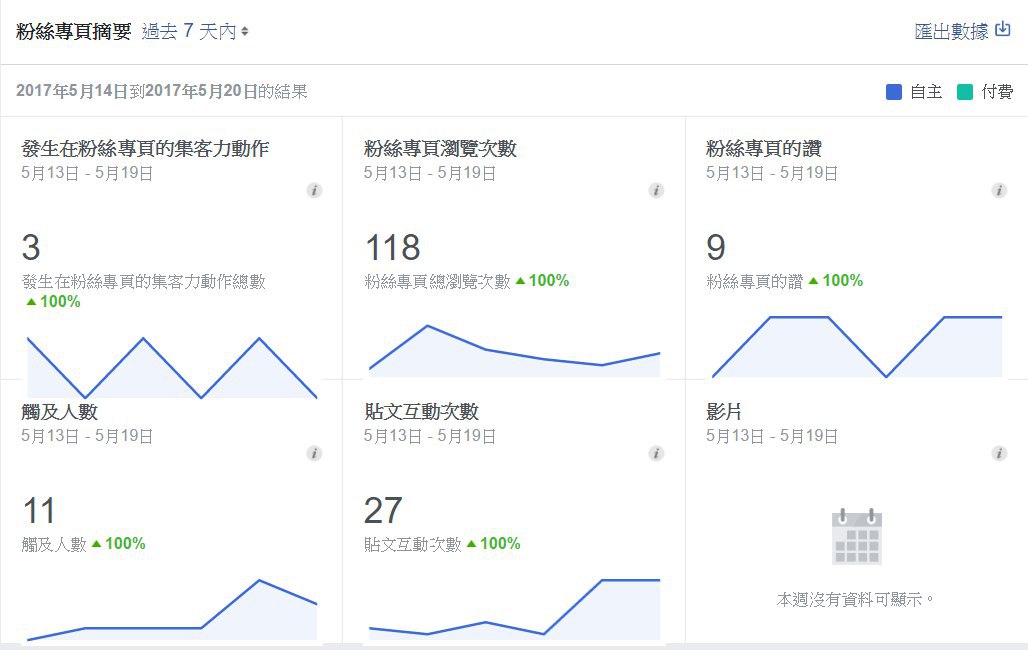Screen dimensions: 1028x650
Task: Open the 貼文互動次數 card title
Action: 421,412
